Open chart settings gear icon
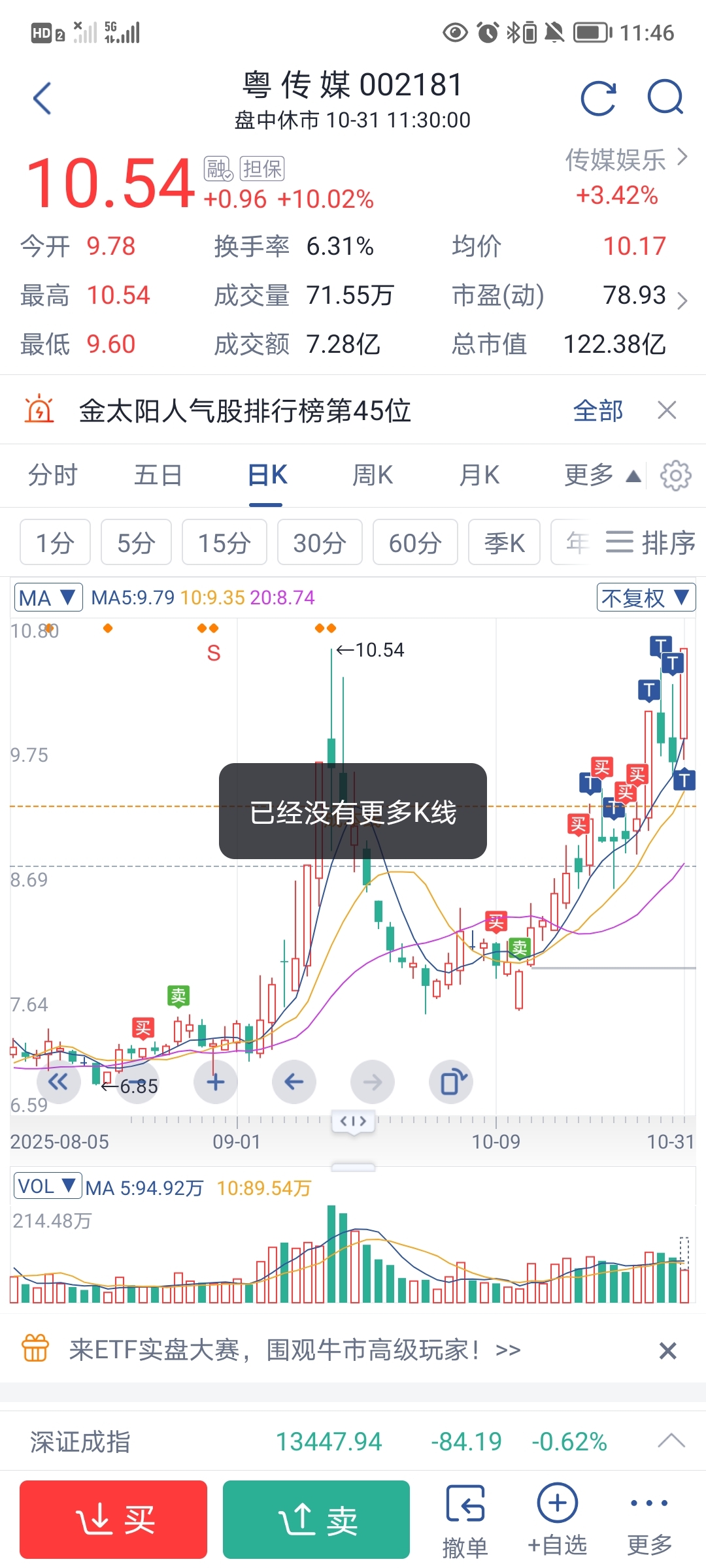Viewport: 706px width, 1568px height. pyautogui.click(x=675, y=476)
